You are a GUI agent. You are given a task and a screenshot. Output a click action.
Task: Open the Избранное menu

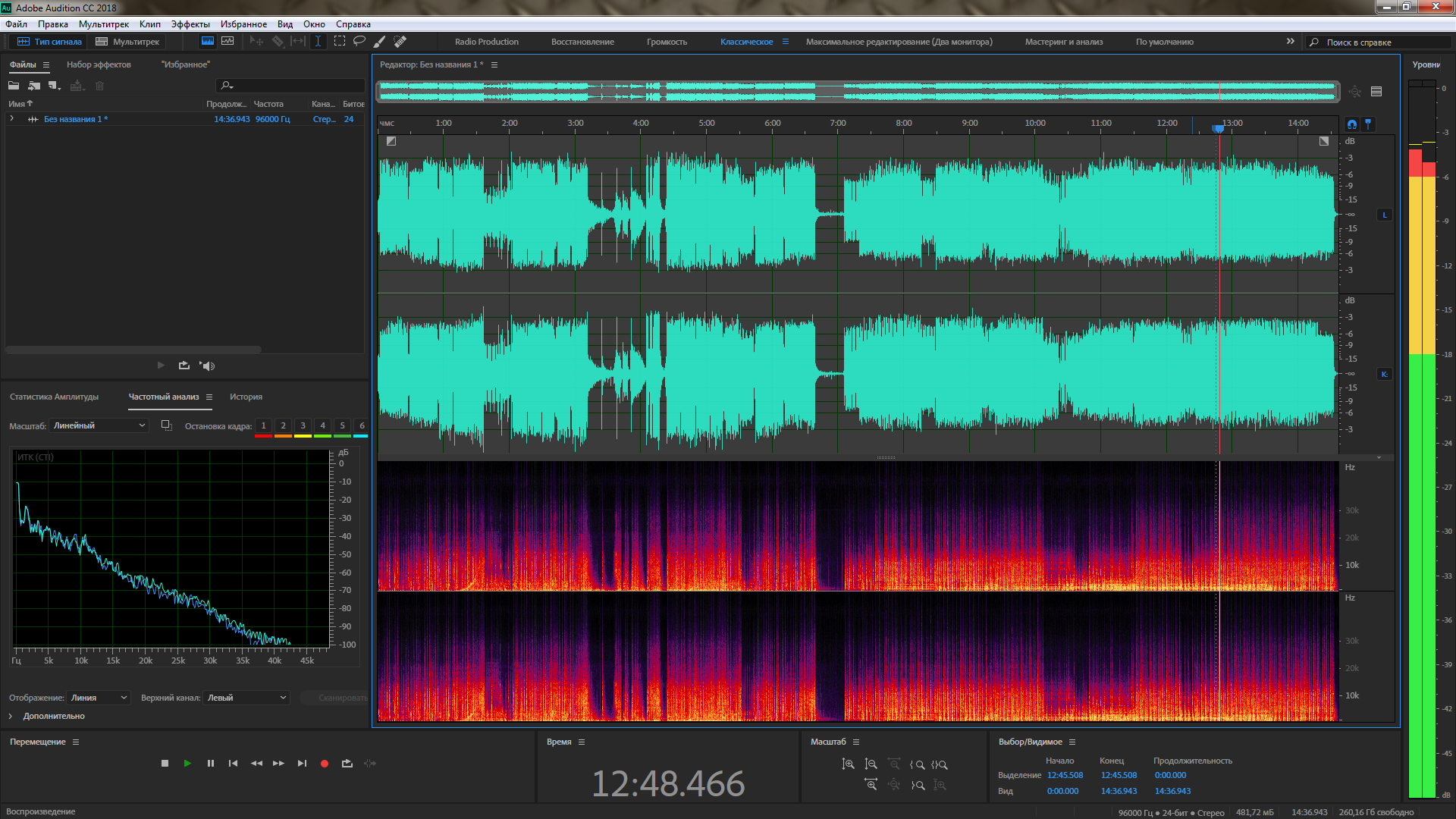243,24
